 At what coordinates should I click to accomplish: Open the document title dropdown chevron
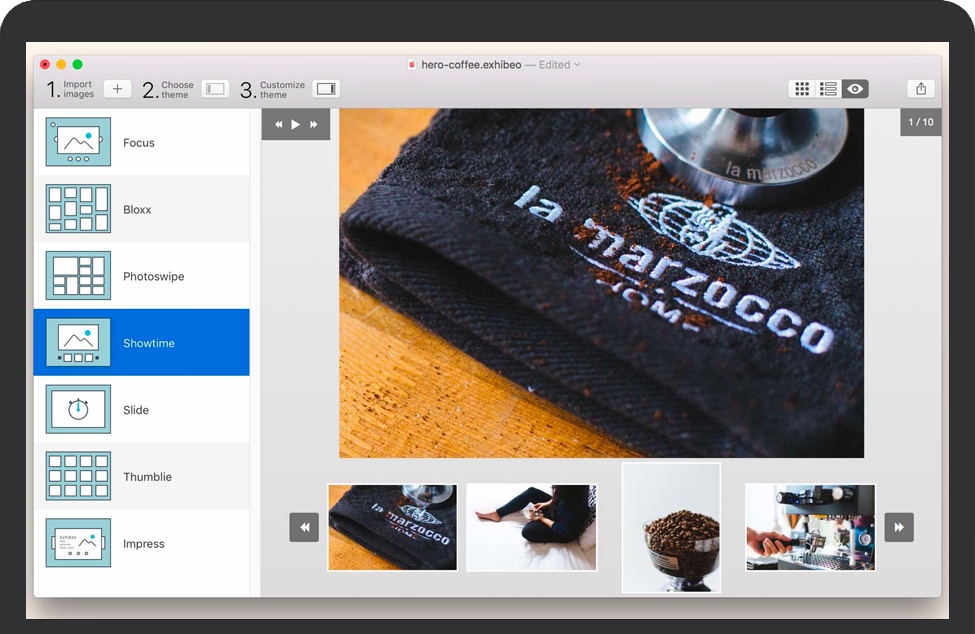[x=577, y=65]
